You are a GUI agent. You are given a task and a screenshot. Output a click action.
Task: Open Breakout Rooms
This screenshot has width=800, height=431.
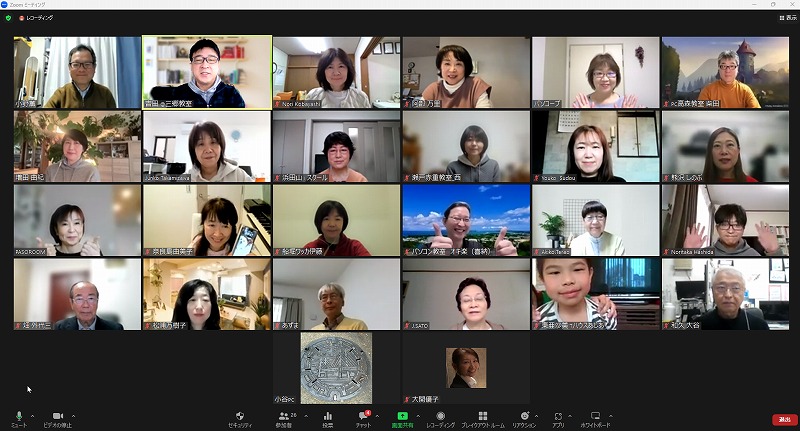point(483,418)
